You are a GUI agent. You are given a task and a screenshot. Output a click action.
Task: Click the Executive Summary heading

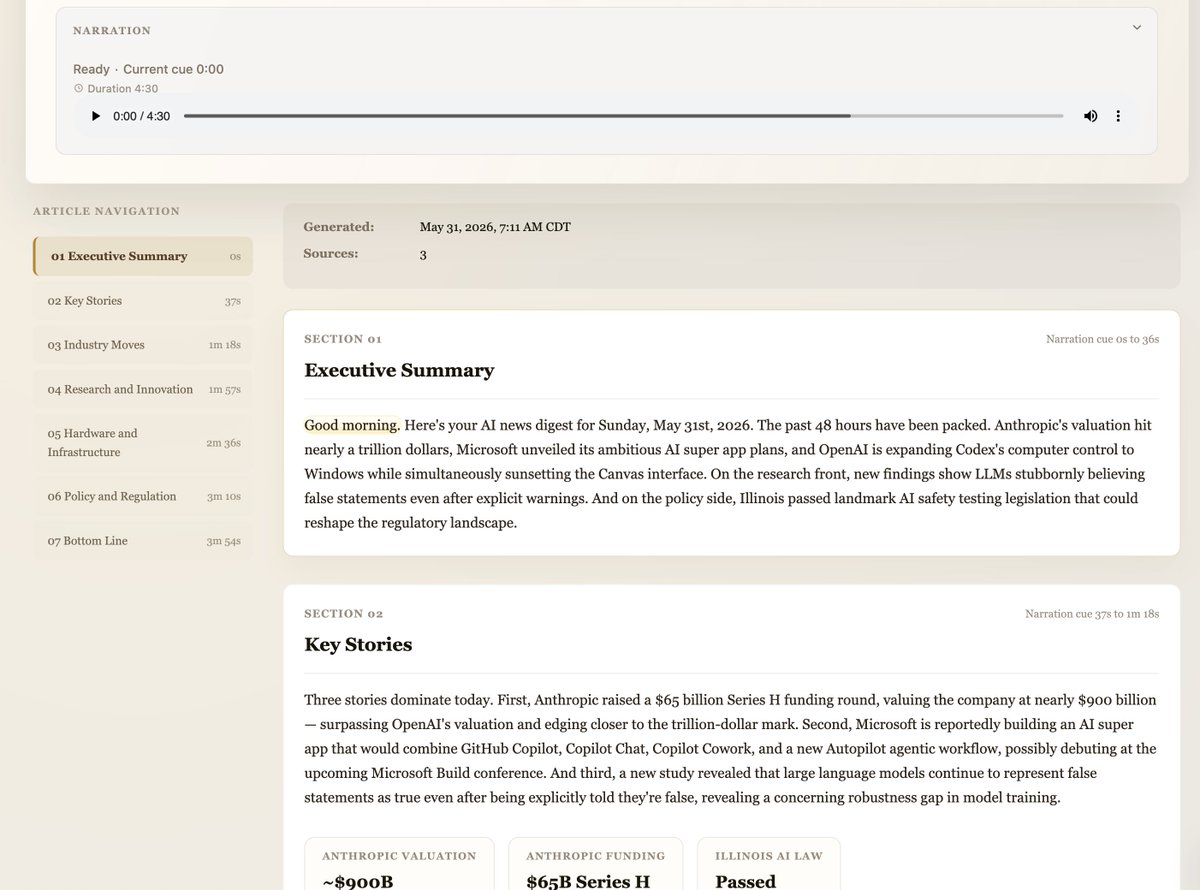pos(399,370)
